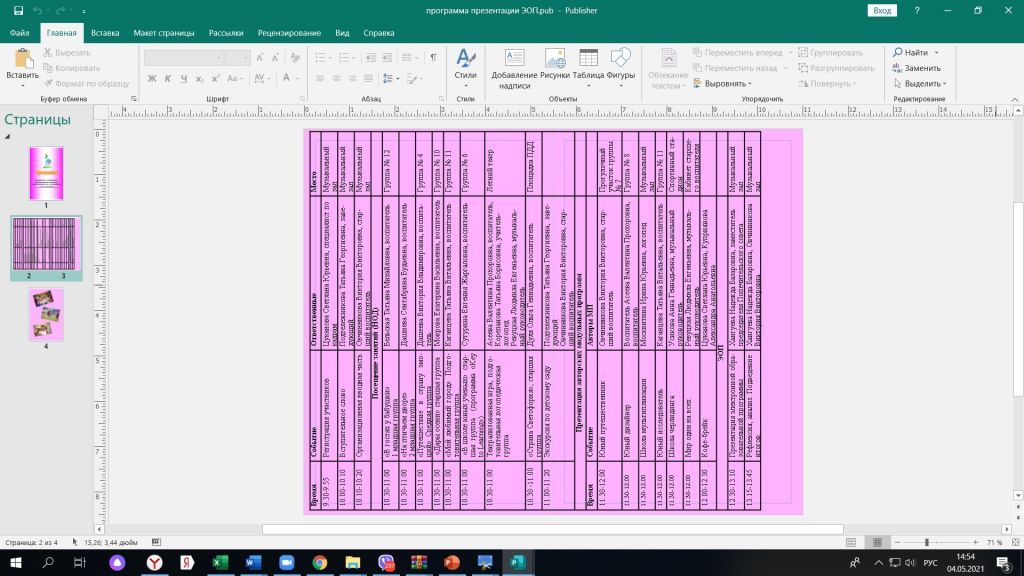
Task: Click Добавление надписи to draw text box
Action: coord(514,66)
